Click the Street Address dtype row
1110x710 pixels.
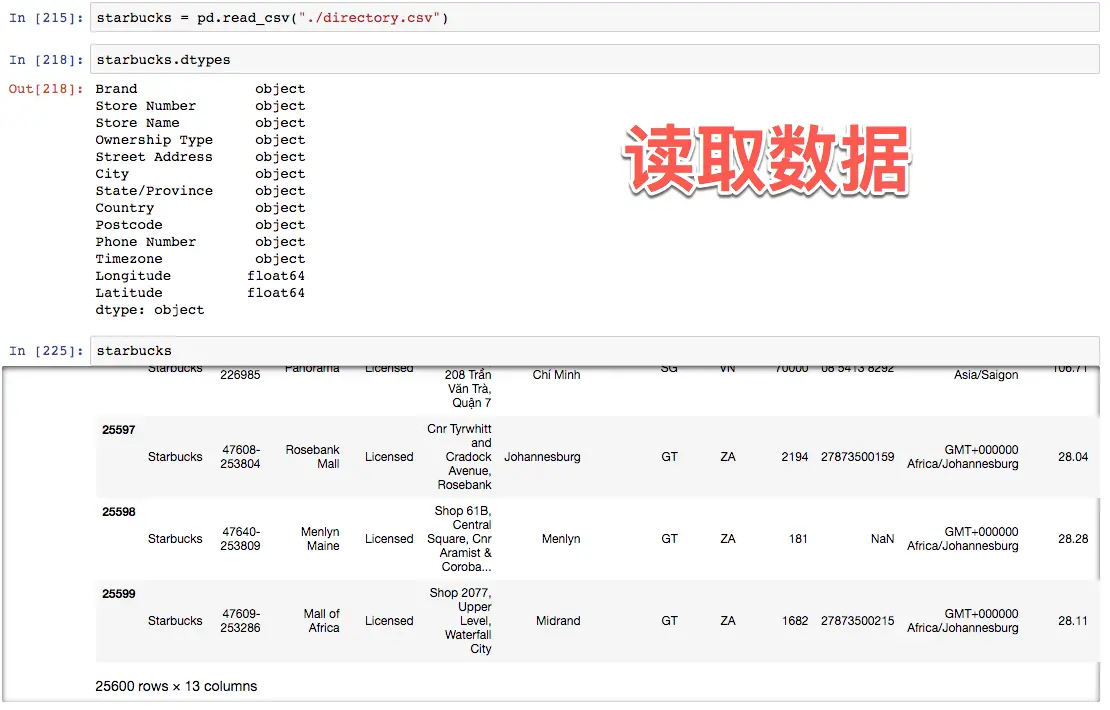click(200, 156)
